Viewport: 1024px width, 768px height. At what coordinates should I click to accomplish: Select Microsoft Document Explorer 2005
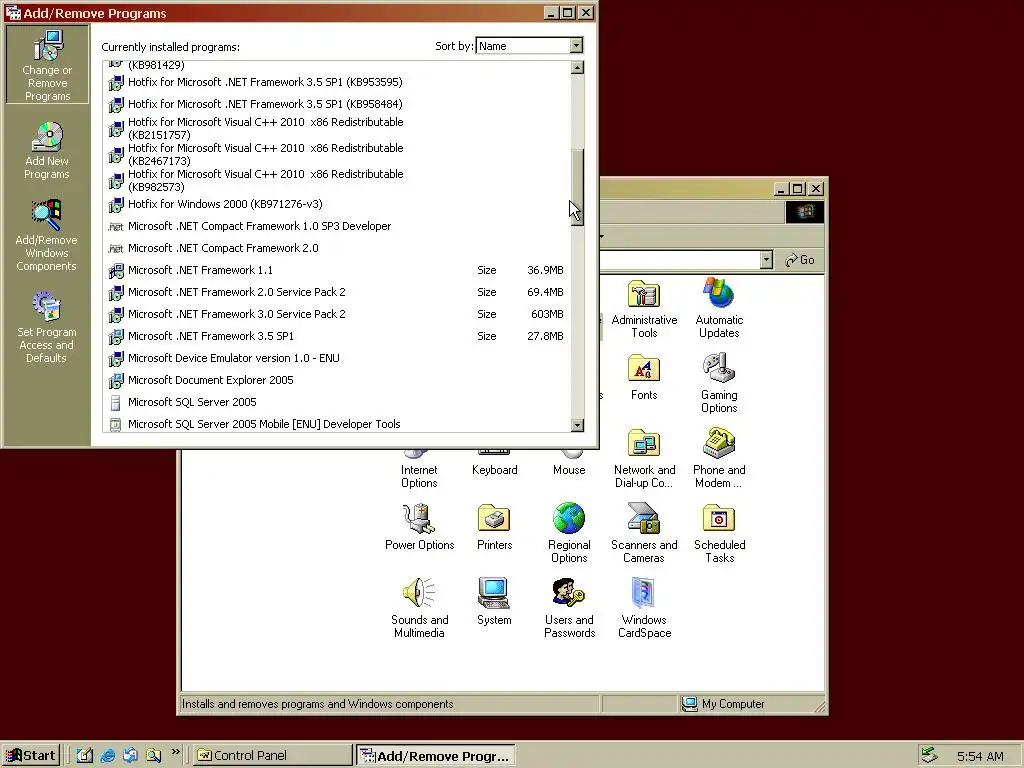337,380
